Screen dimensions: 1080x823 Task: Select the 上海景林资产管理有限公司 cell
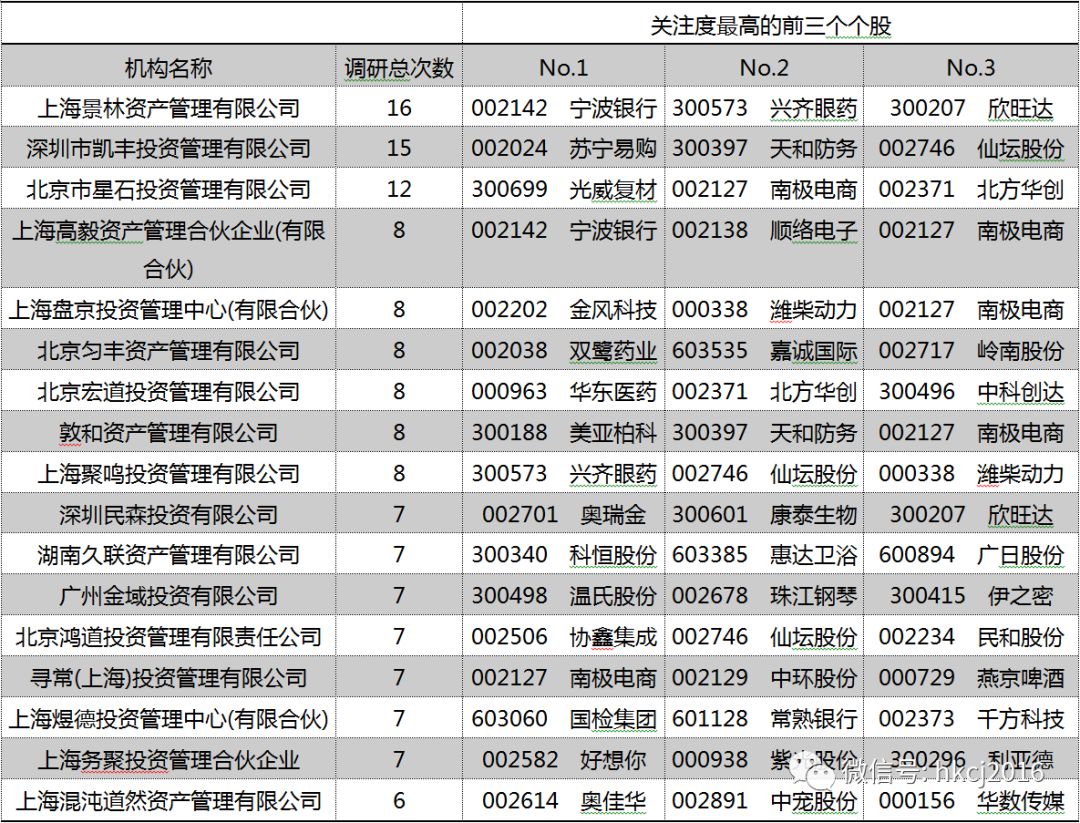click(168, 107)
